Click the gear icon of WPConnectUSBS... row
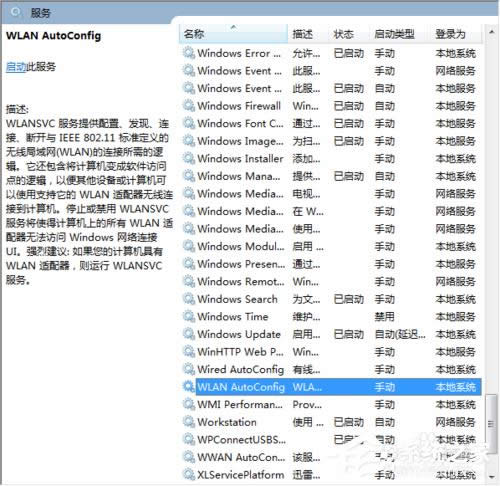 click(x=189, y=440)
